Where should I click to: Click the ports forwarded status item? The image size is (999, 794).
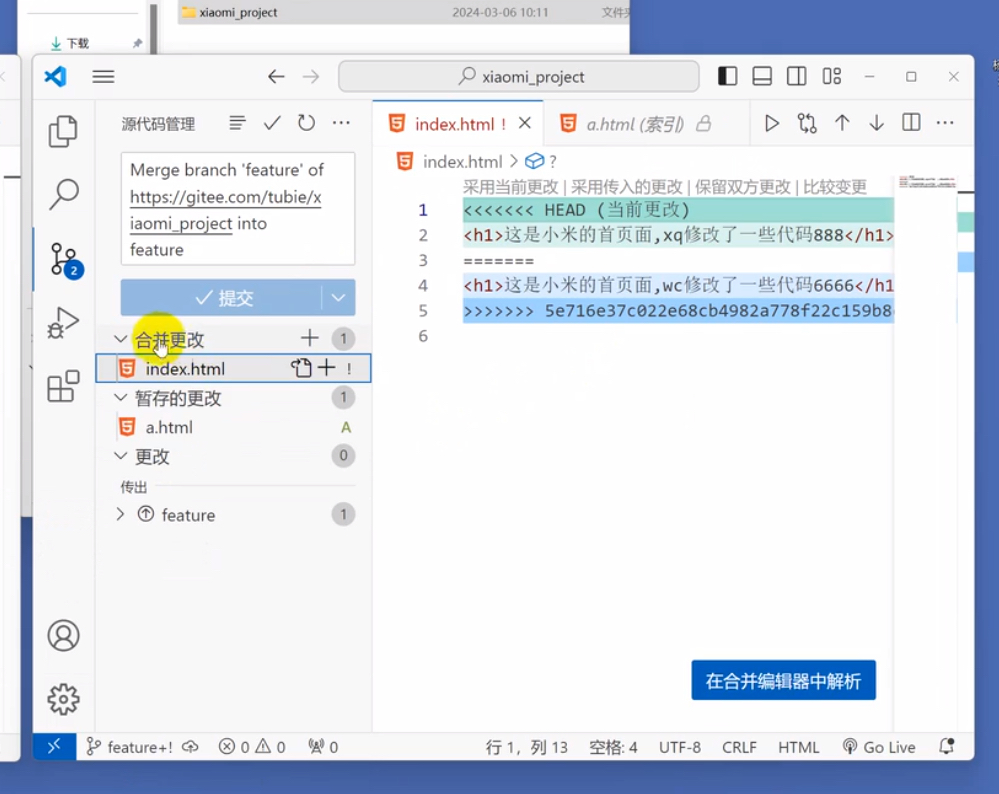click(323, 747)
